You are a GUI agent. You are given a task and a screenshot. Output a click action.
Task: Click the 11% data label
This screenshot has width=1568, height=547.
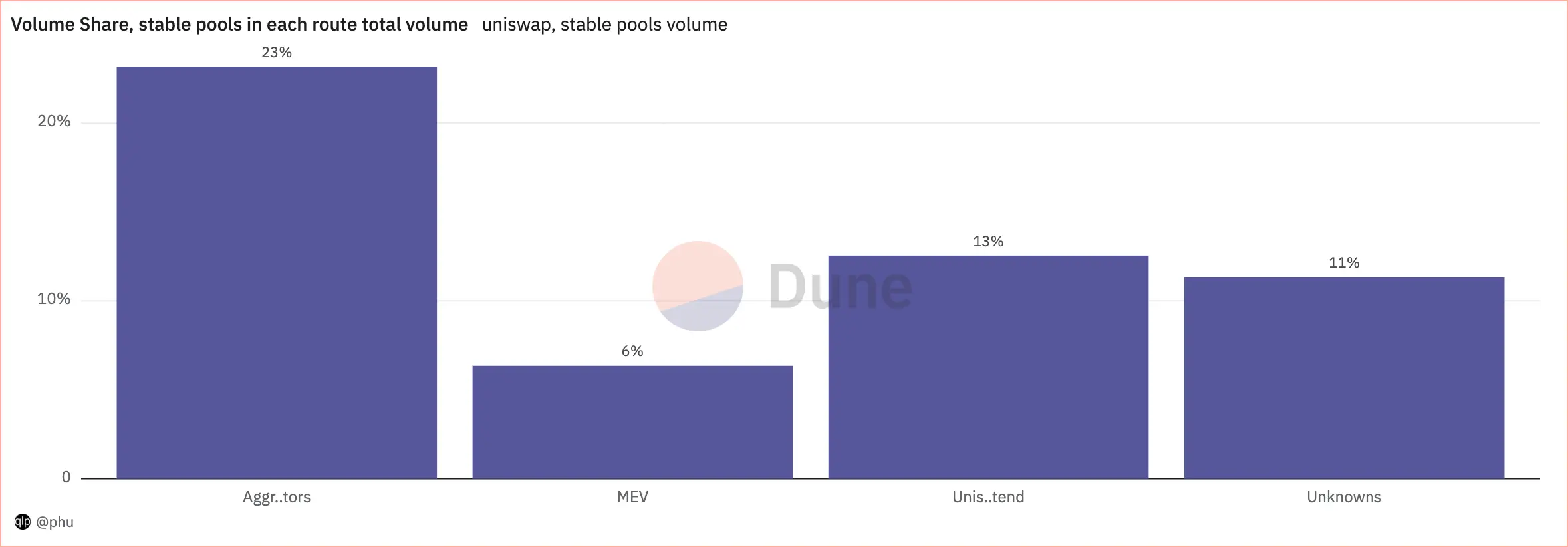pos(1344,263)
